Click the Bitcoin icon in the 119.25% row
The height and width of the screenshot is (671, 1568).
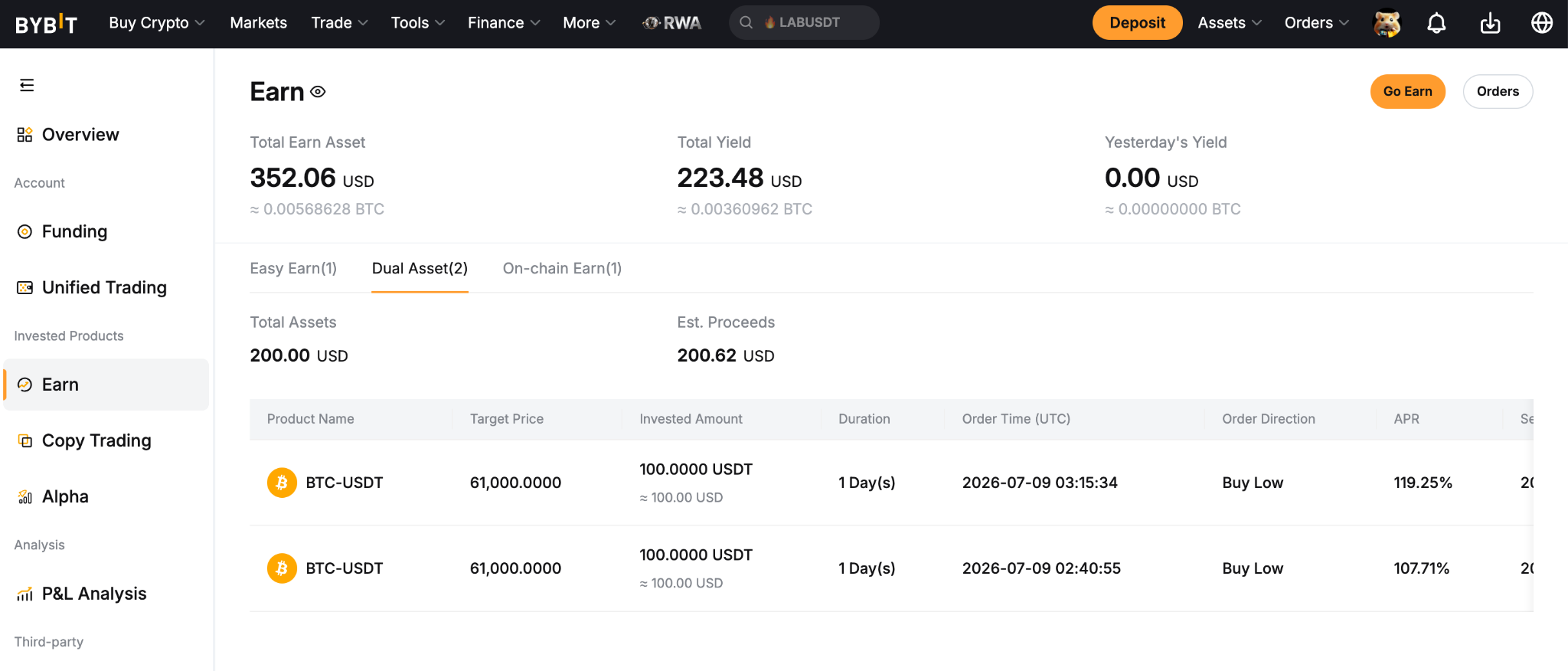point(282,483)
